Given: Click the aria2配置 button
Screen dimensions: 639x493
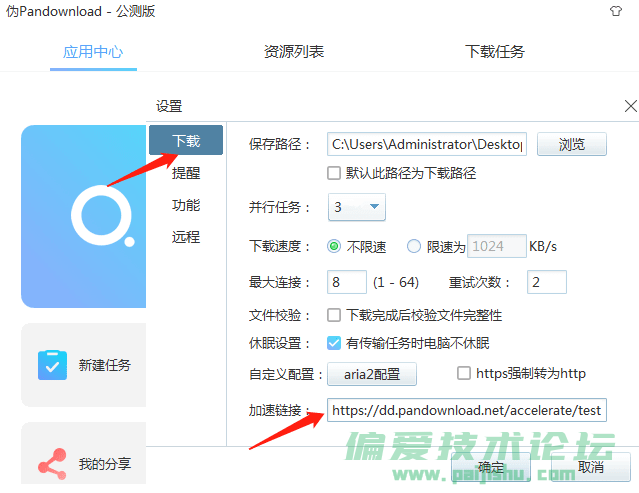Looking at the screenshot, I should [x=372, y=374].
